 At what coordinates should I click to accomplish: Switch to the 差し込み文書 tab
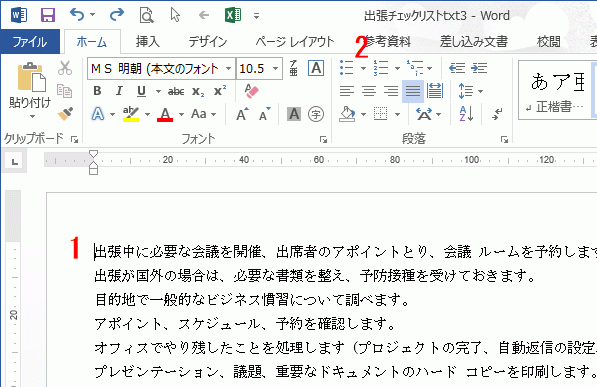[x=474, y=42]
